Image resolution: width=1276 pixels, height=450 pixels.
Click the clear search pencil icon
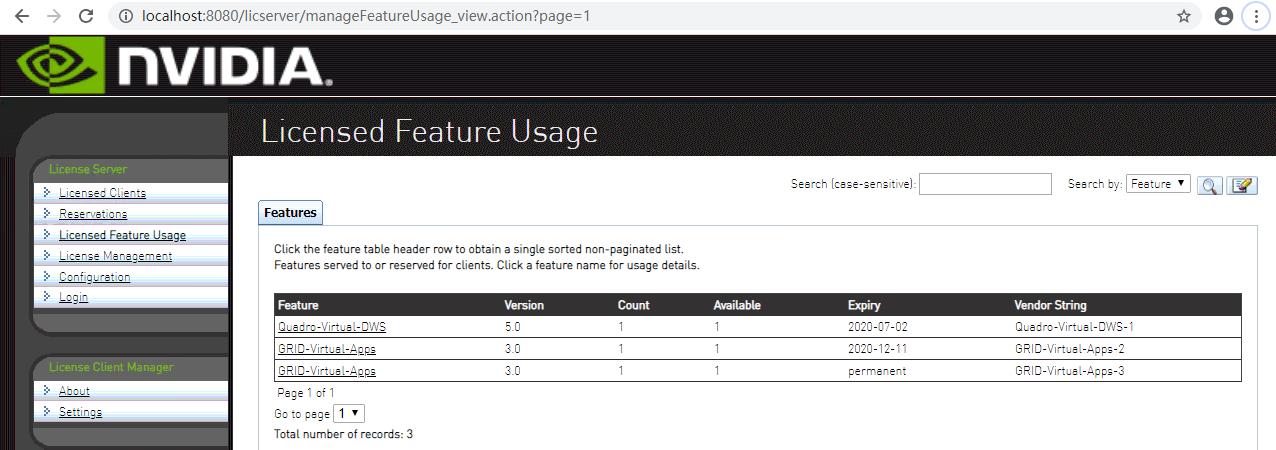coord(1242,185)
